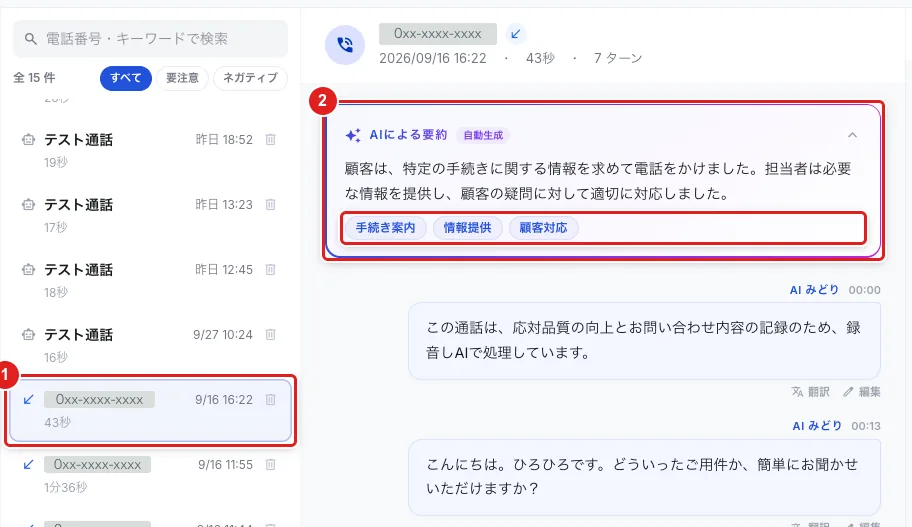Image resolution: width=912 pixels, height=527 pixels.
Task: Click incoming arrow icon of 9/16 16:22 call
Action: tap(28, 400)
